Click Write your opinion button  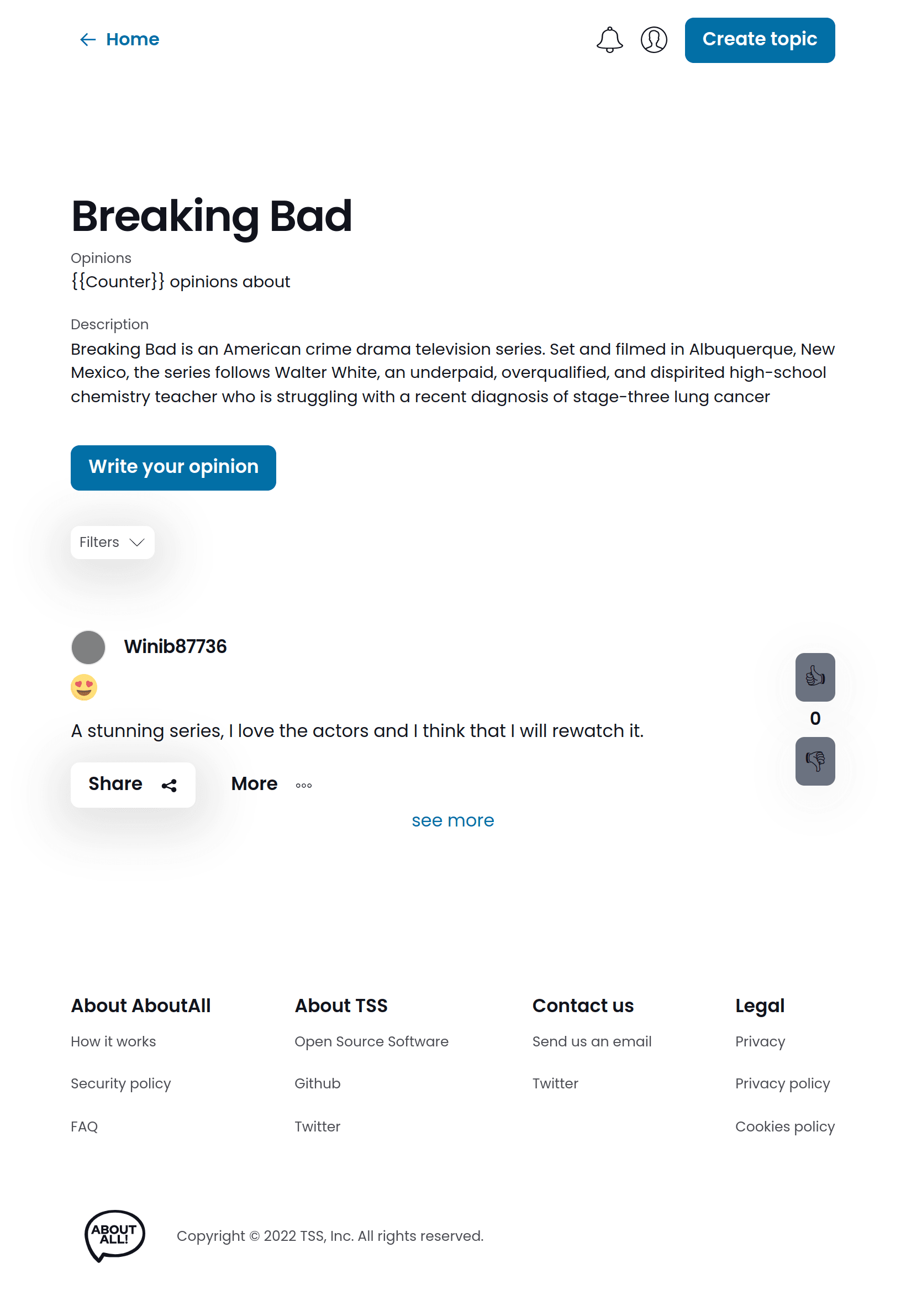coord(173,467)
